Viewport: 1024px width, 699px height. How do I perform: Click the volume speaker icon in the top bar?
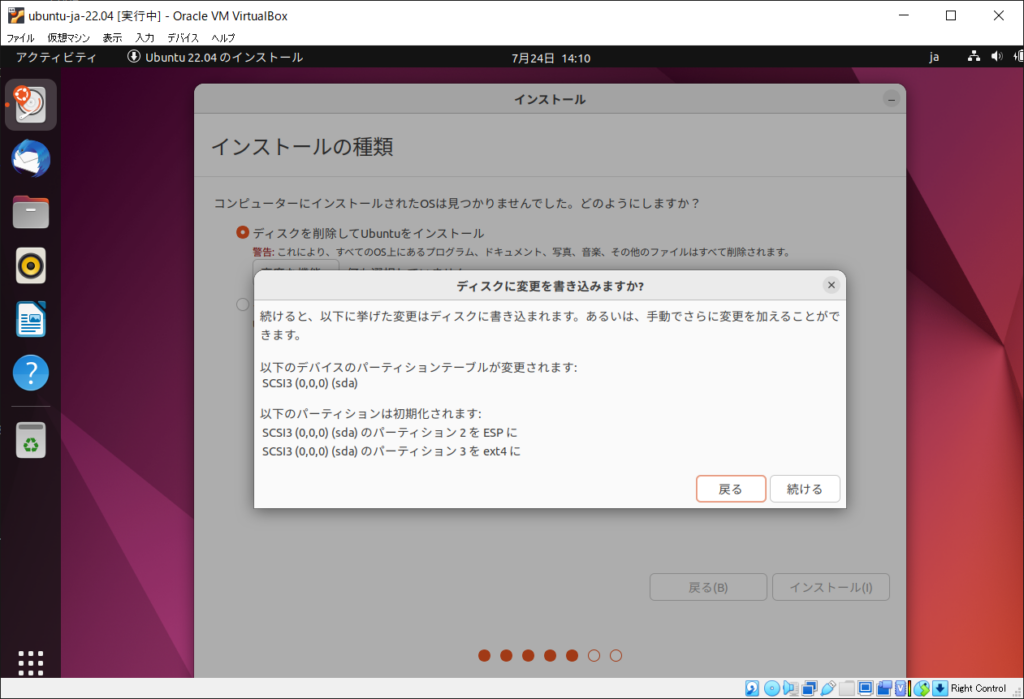[x=996, y=57]
